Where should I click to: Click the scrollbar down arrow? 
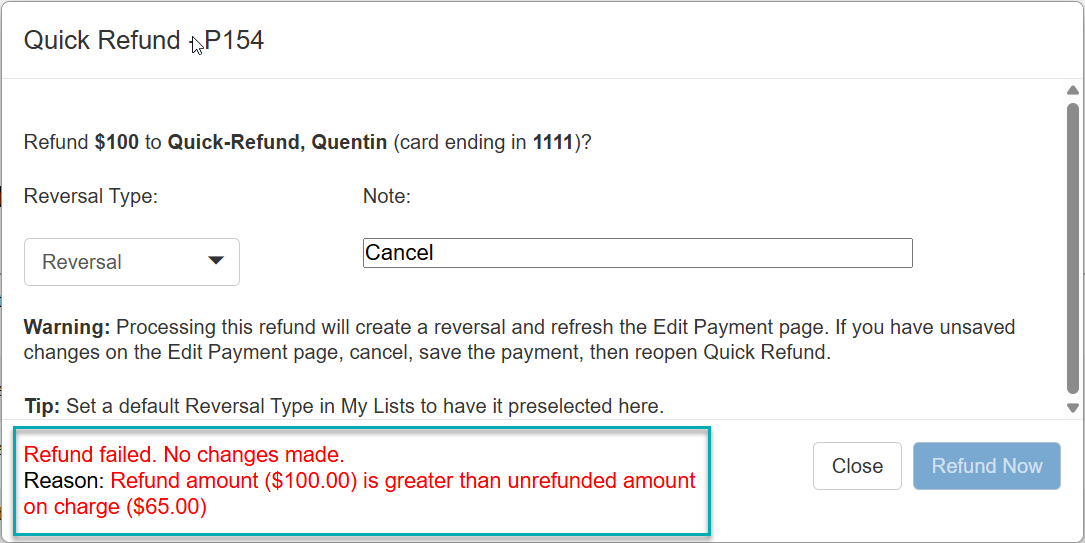coord(1073,407)
